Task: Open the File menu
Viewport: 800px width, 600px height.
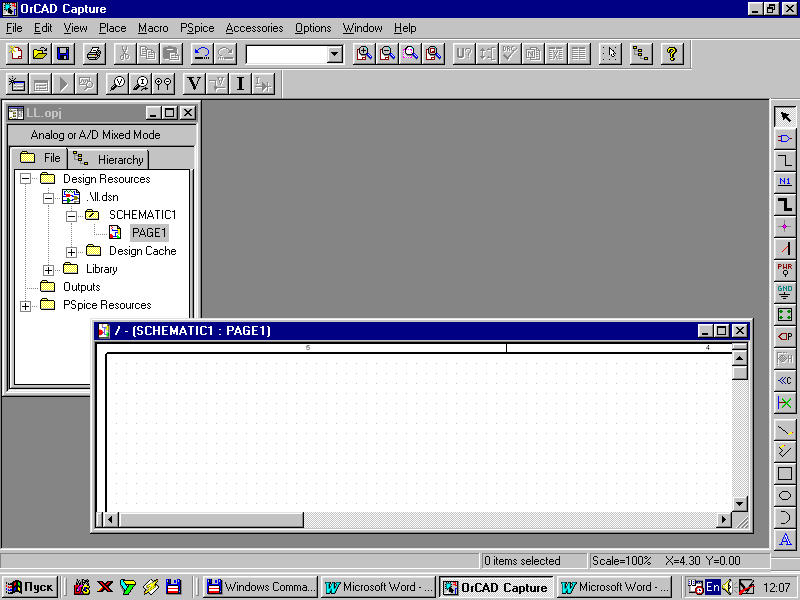Action: [14, 28]
